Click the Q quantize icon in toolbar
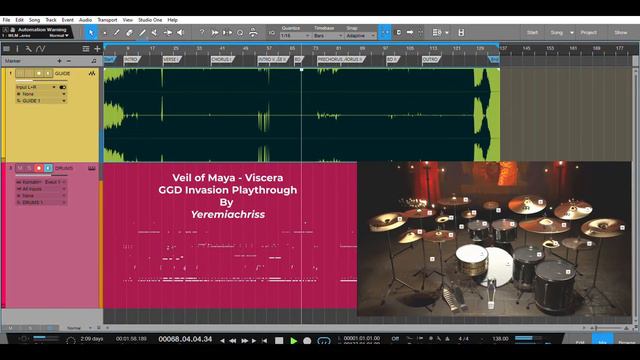 (240, 33)
